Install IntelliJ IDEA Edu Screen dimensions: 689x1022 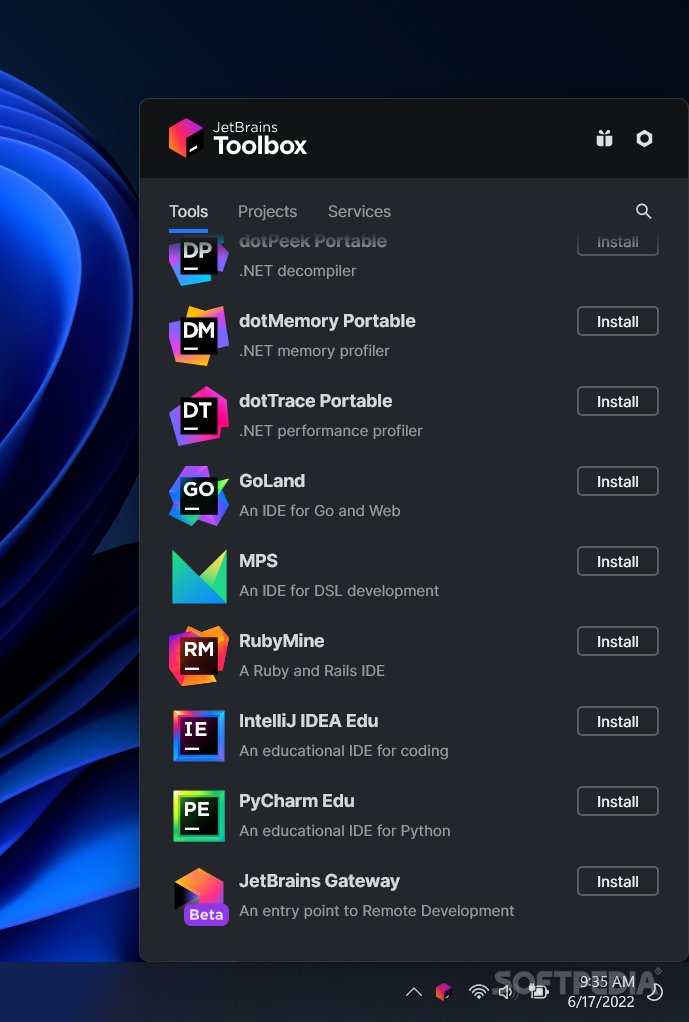pos(617,722)
